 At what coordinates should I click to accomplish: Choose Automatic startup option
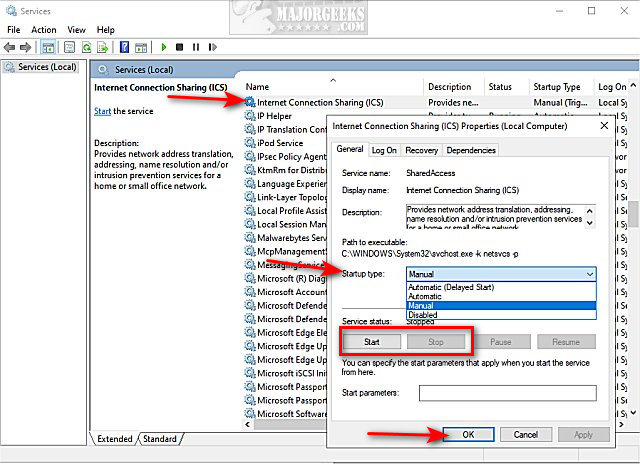501,296
